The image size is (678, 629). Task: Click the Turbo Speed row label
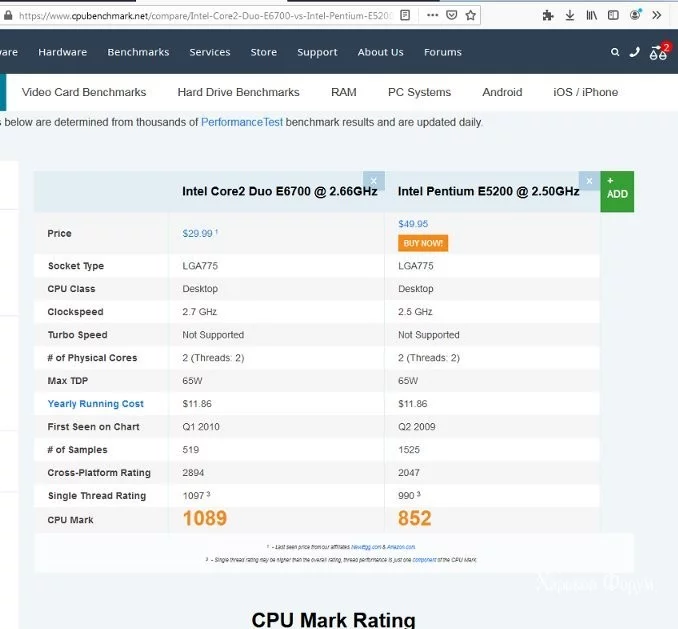pyautogui.click(x=77, y=335)
